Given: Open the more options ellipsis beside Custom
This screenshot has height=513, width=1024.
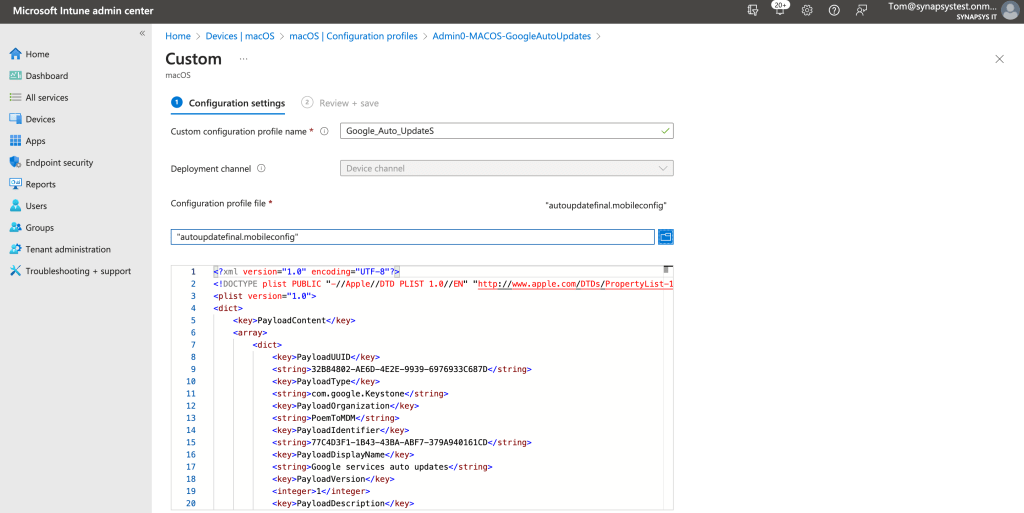Looking at the screenshot, I should coord(243,59).
